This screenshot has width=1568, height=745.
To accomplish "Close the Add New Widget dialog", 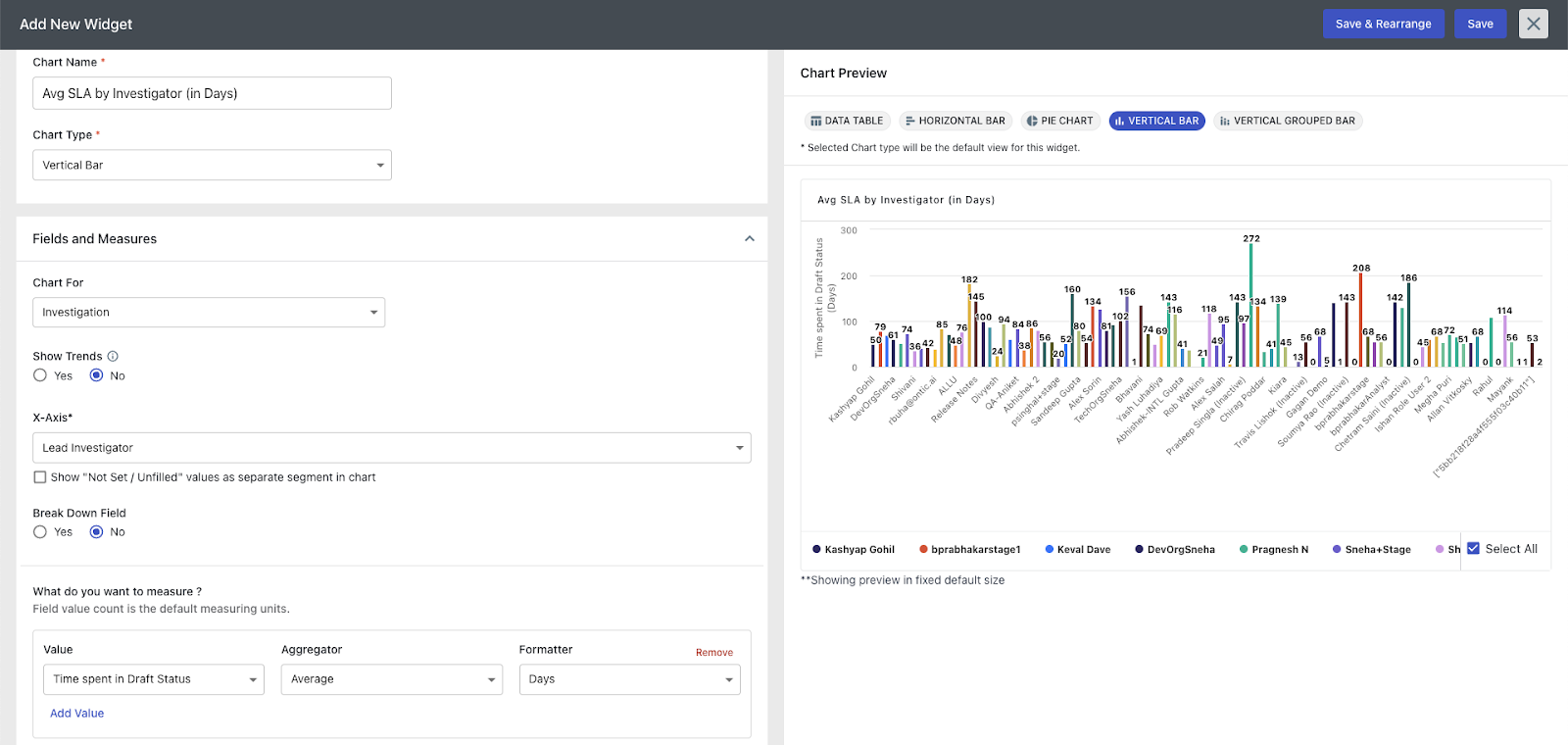I will coord(1533,25).
